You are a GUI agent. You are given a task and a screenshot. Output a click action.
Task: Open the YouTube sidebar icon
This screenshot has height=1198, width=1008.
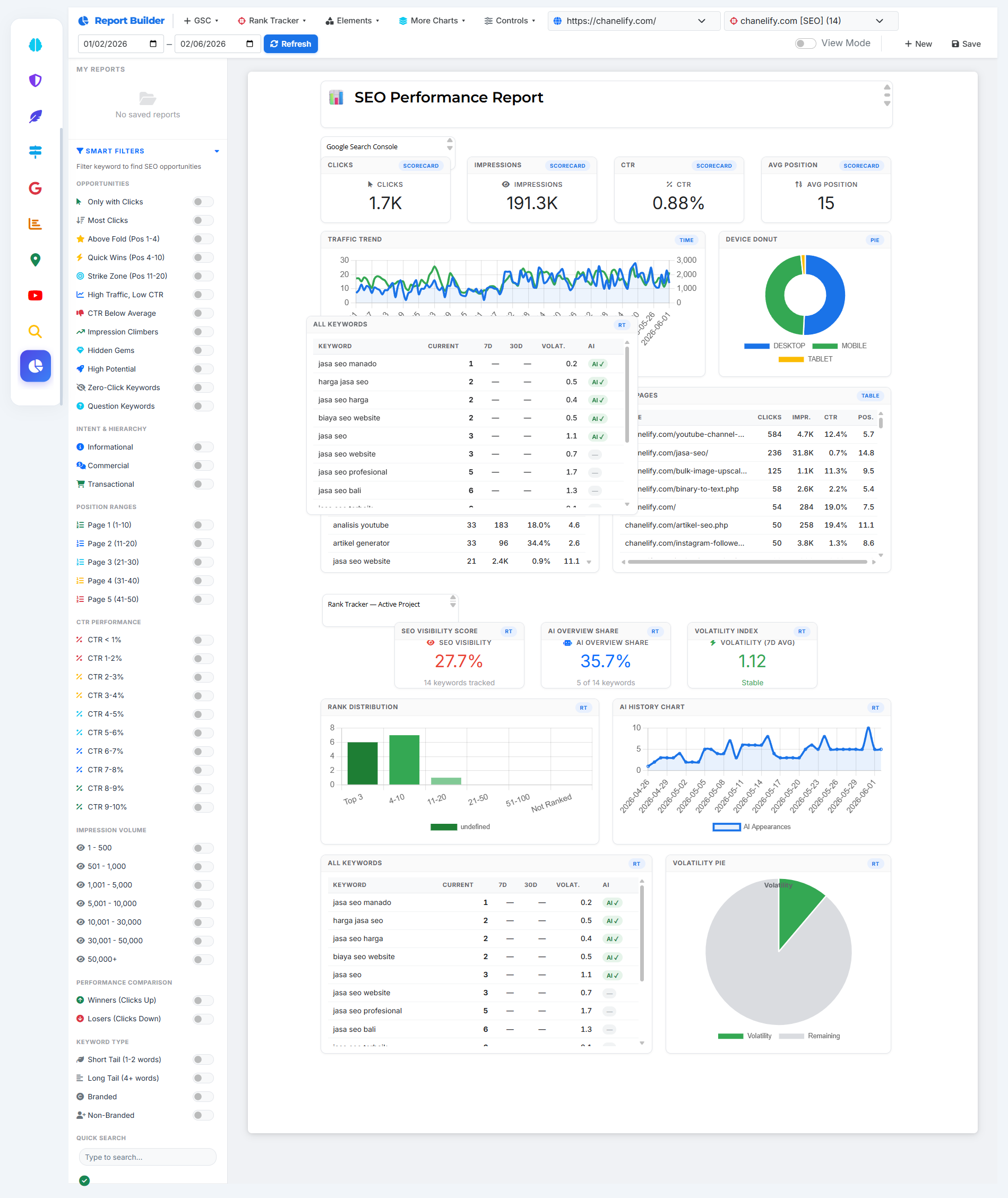36,295
